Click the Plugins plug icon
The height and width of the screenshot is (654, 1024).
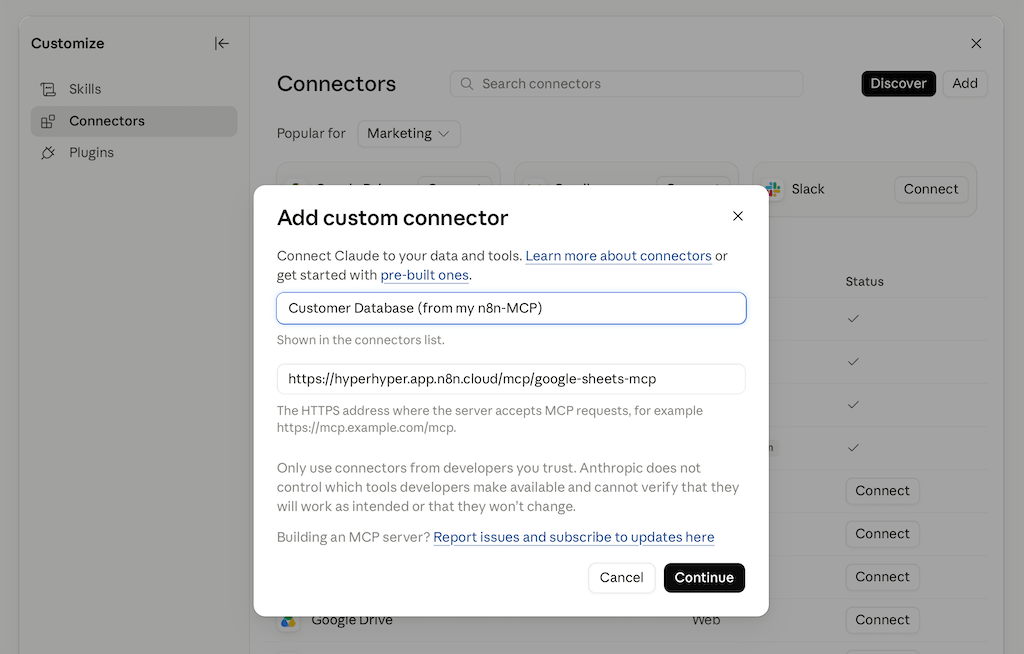click(x=48, y=153)
